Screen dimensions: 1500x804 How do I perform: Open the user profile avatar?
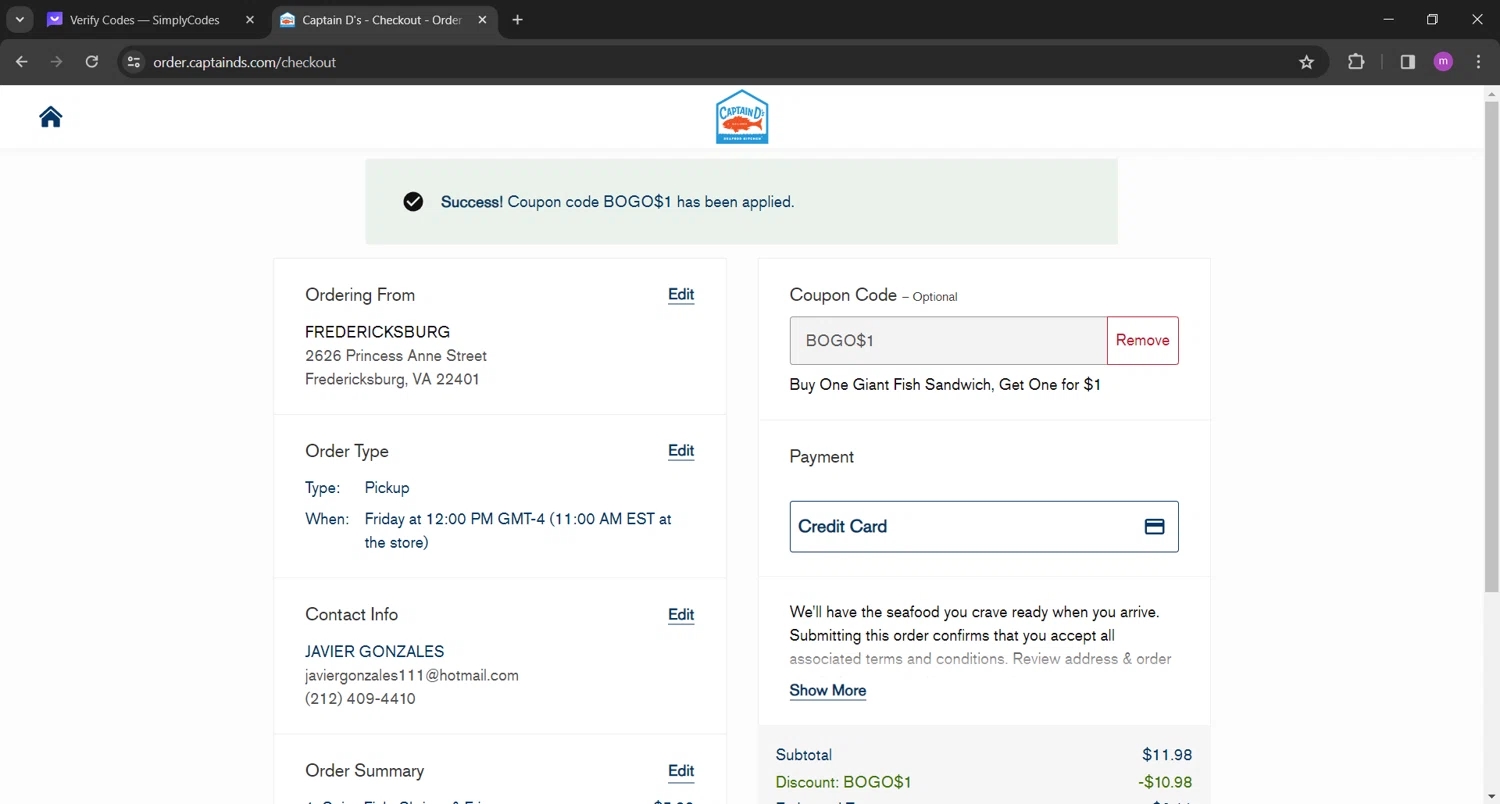1442,62
